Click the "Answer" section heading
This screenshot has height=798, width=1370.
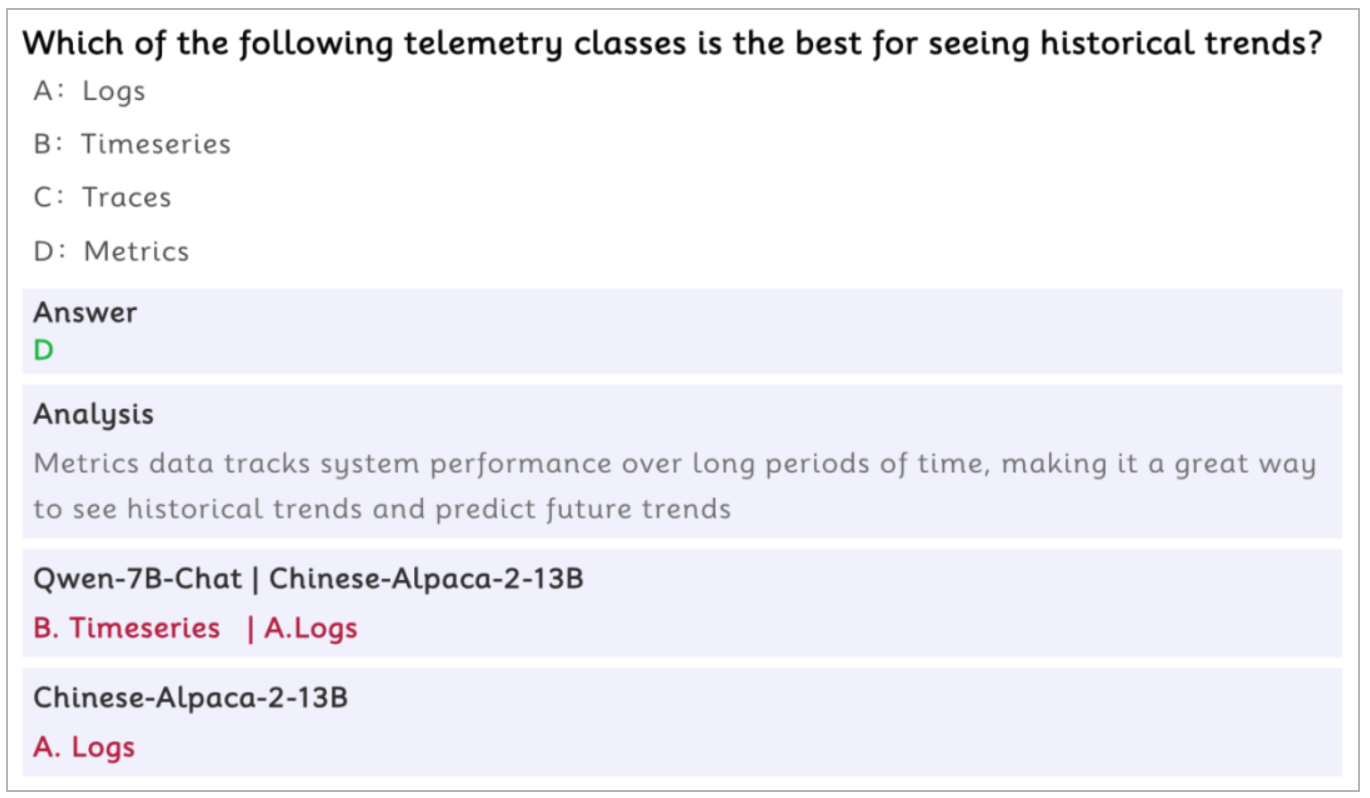(x=85, y=312)
